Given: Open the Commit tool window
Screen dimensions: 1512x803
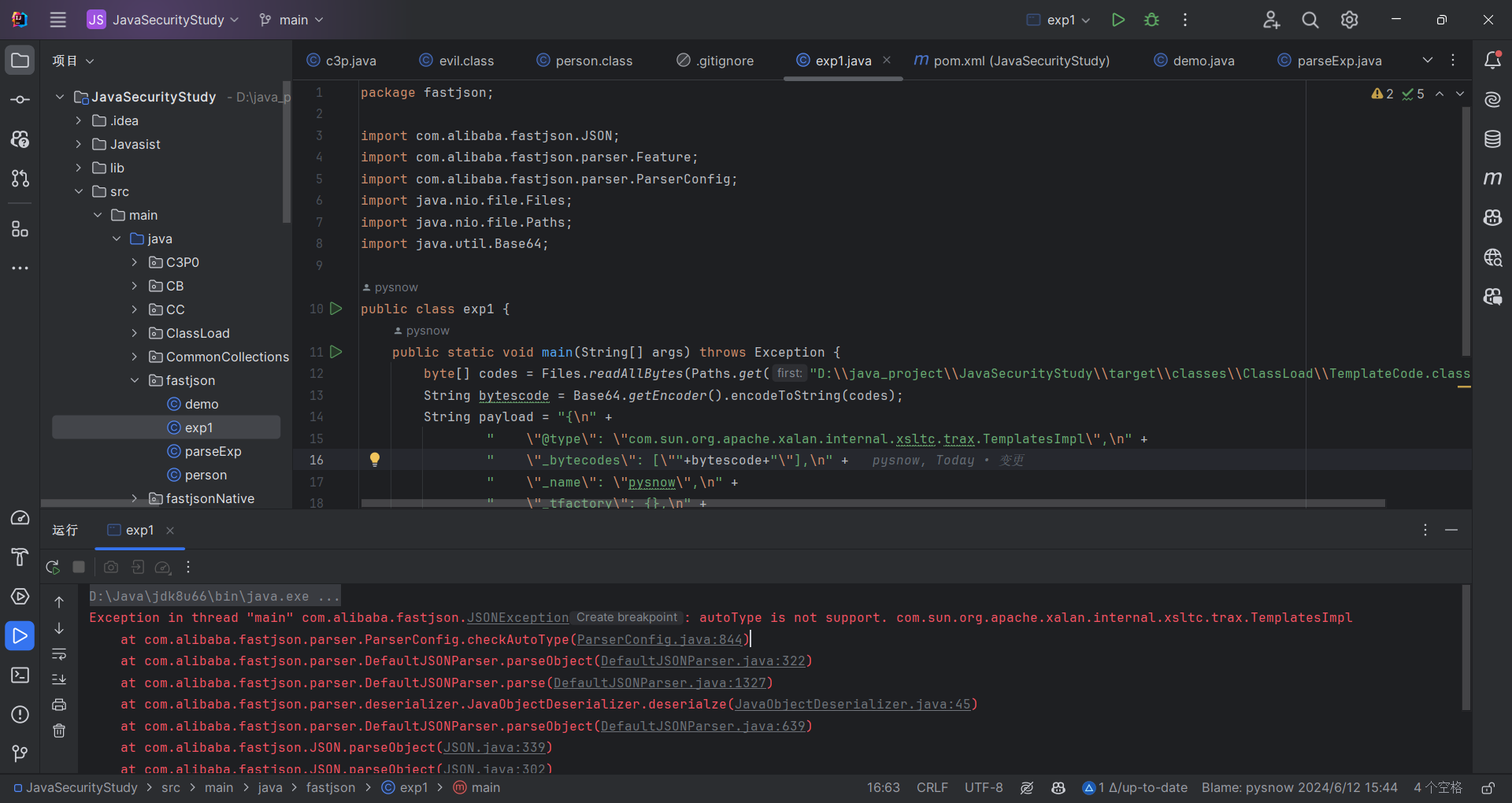Looking at the screenshot, I should point(20,99).
